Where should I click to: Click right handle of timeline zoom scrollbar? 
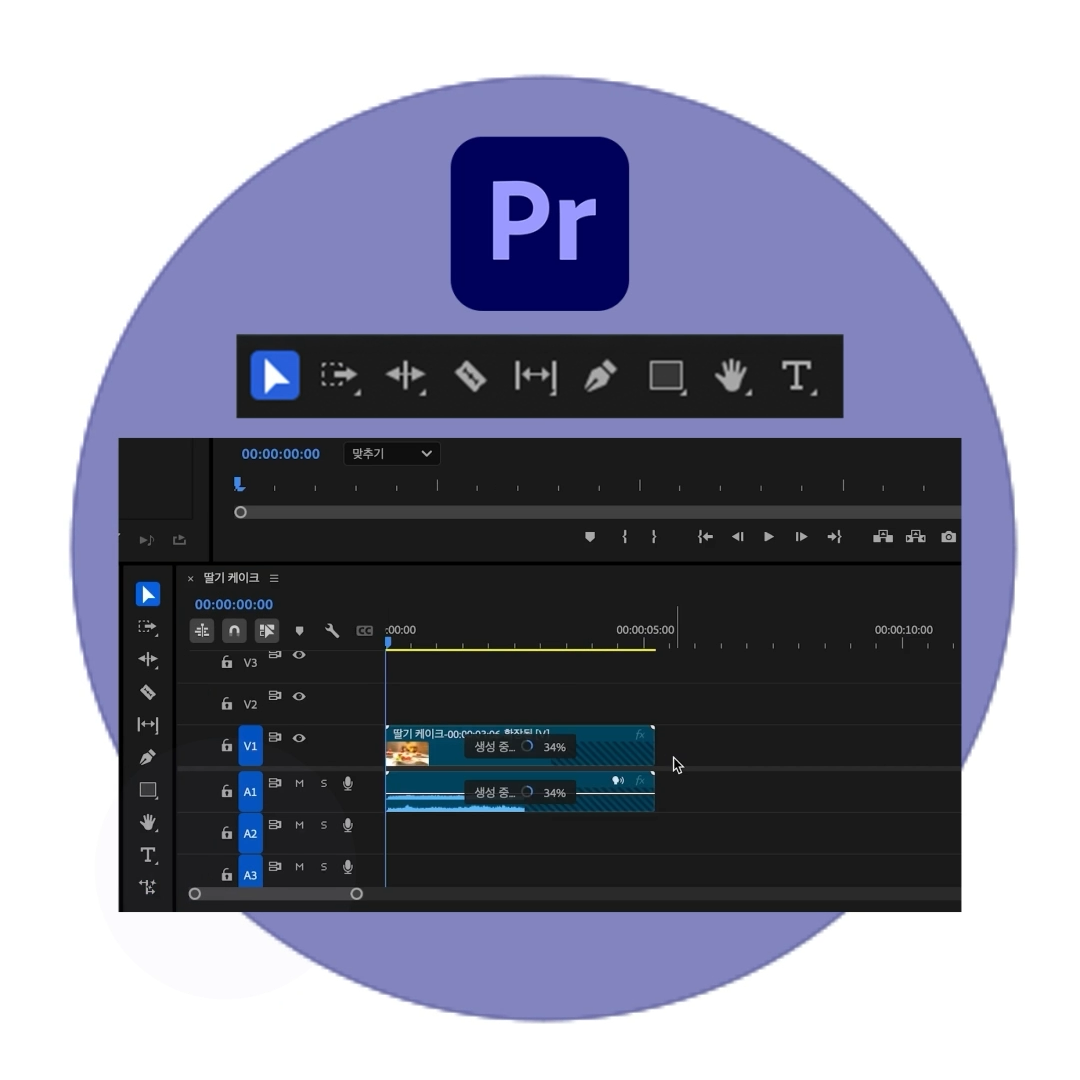tap(356, 894)
